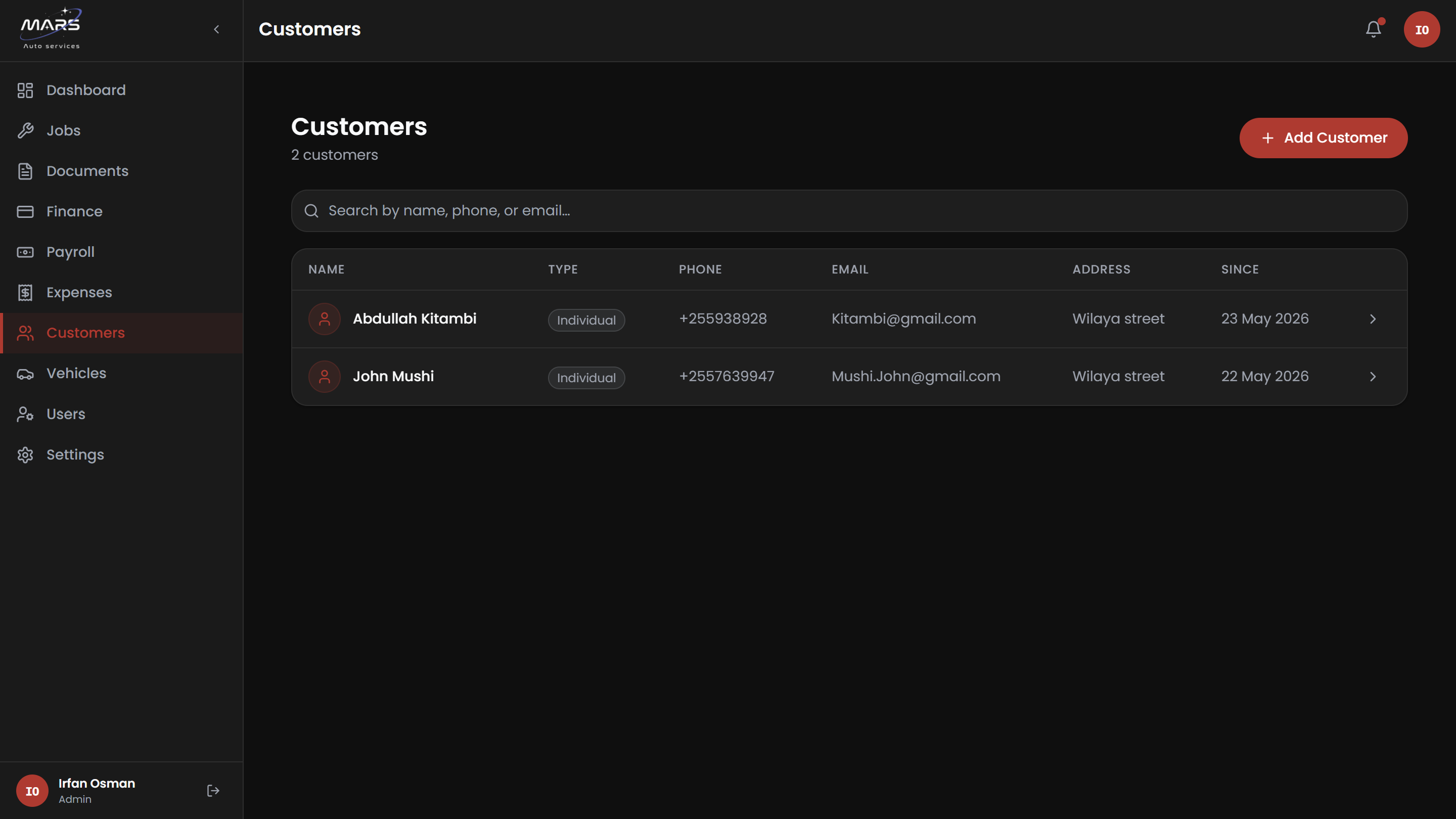Click the PHONE column header

pos(700,269)
